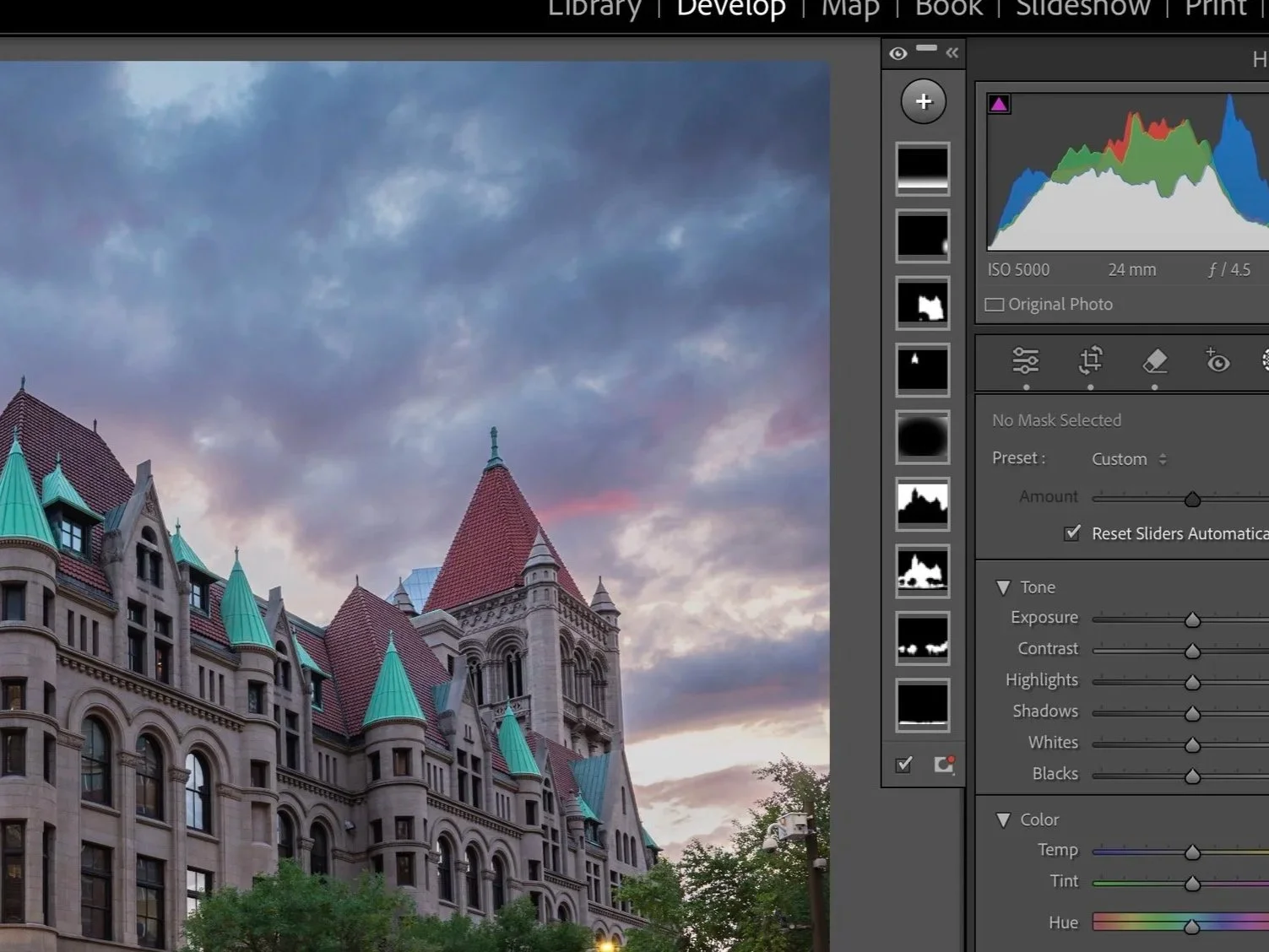This screenshot has width=1269, height=952.
Task: Select the mask thumbnail showing small spire
Action: [922, 370]
